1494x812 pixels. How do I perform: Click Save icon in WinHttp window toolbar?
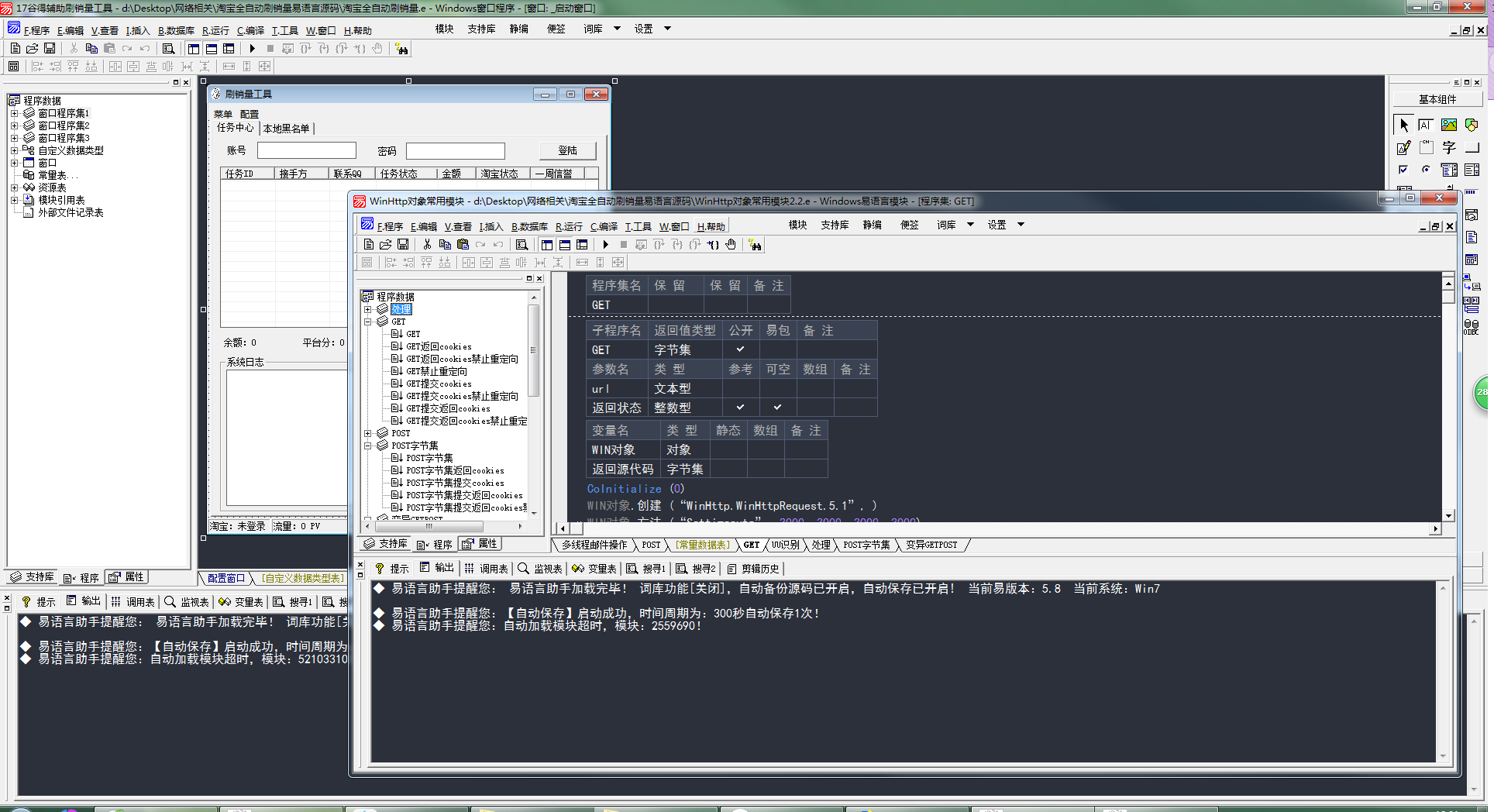pos(403,244)
